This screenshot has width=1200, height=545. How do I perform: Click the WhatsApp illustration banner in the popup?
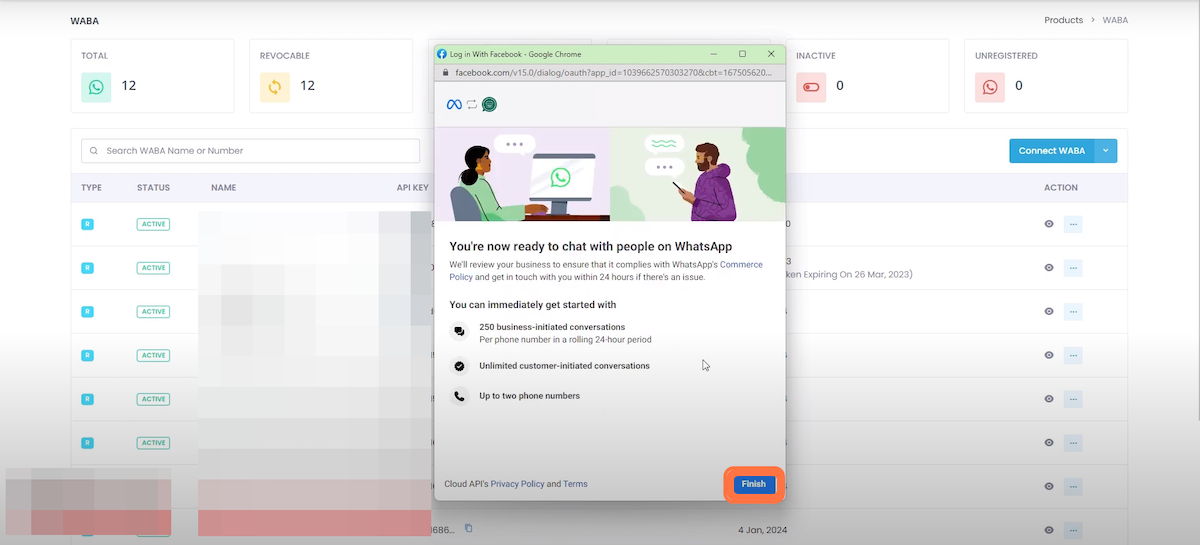point(610,174)
